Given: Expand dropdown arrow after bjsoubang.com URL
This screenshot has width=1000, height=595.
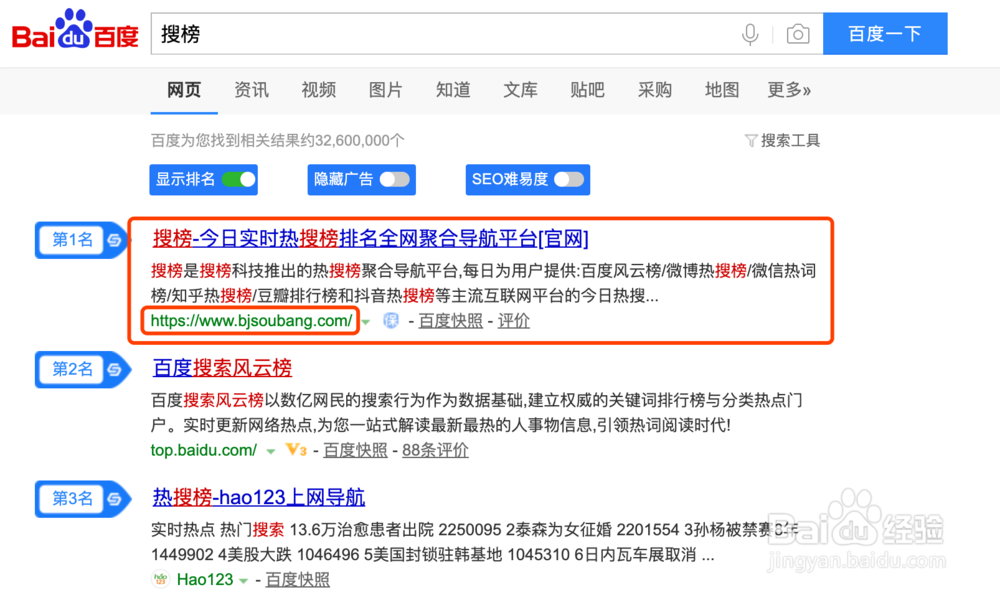Looking at the screenshot, I should tap(366, 322).
